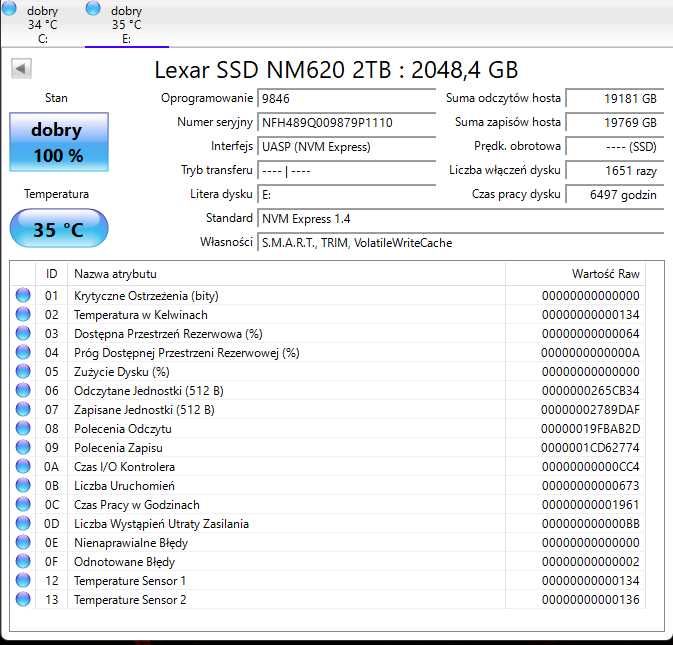The image size is (673, 645).
Task: Click status orb for Temperature Sensor 2 row
Action: pos(23,599)
